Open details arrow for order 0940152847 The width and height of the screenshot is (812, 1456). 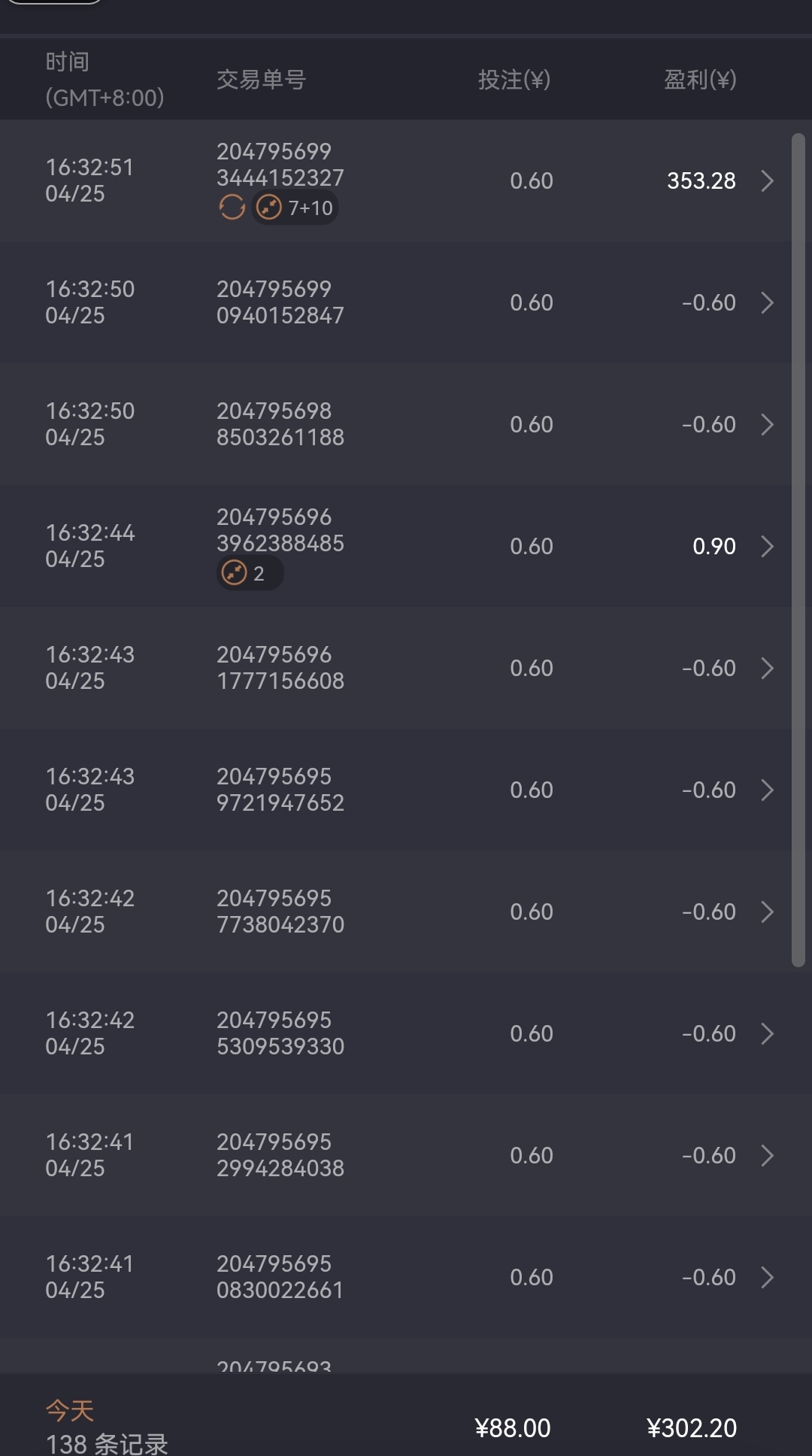point(767,303)
